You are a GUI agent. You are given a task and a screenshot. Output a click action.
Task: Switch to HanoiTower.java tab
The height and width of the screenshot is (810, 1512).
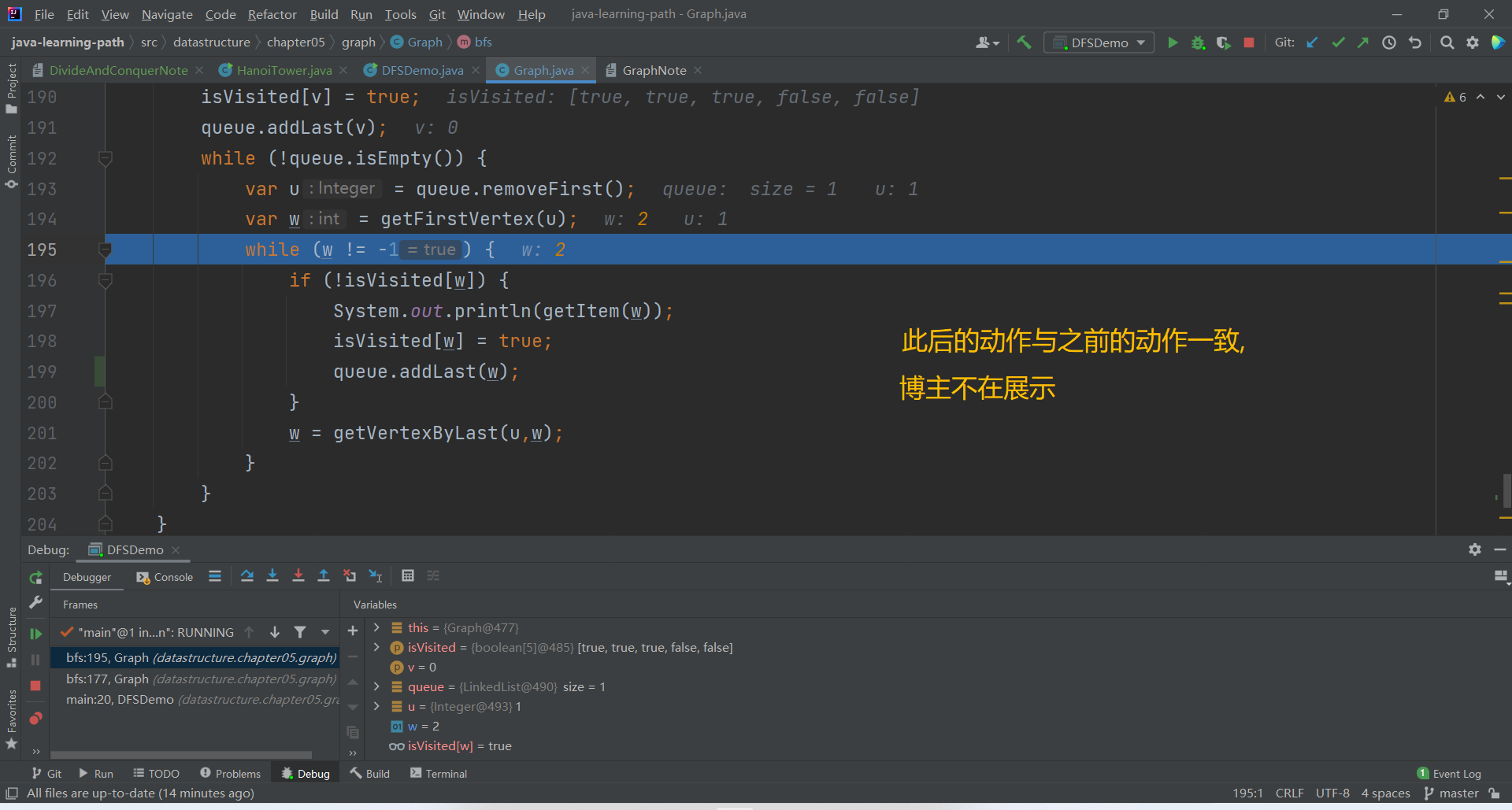point(283,70)
